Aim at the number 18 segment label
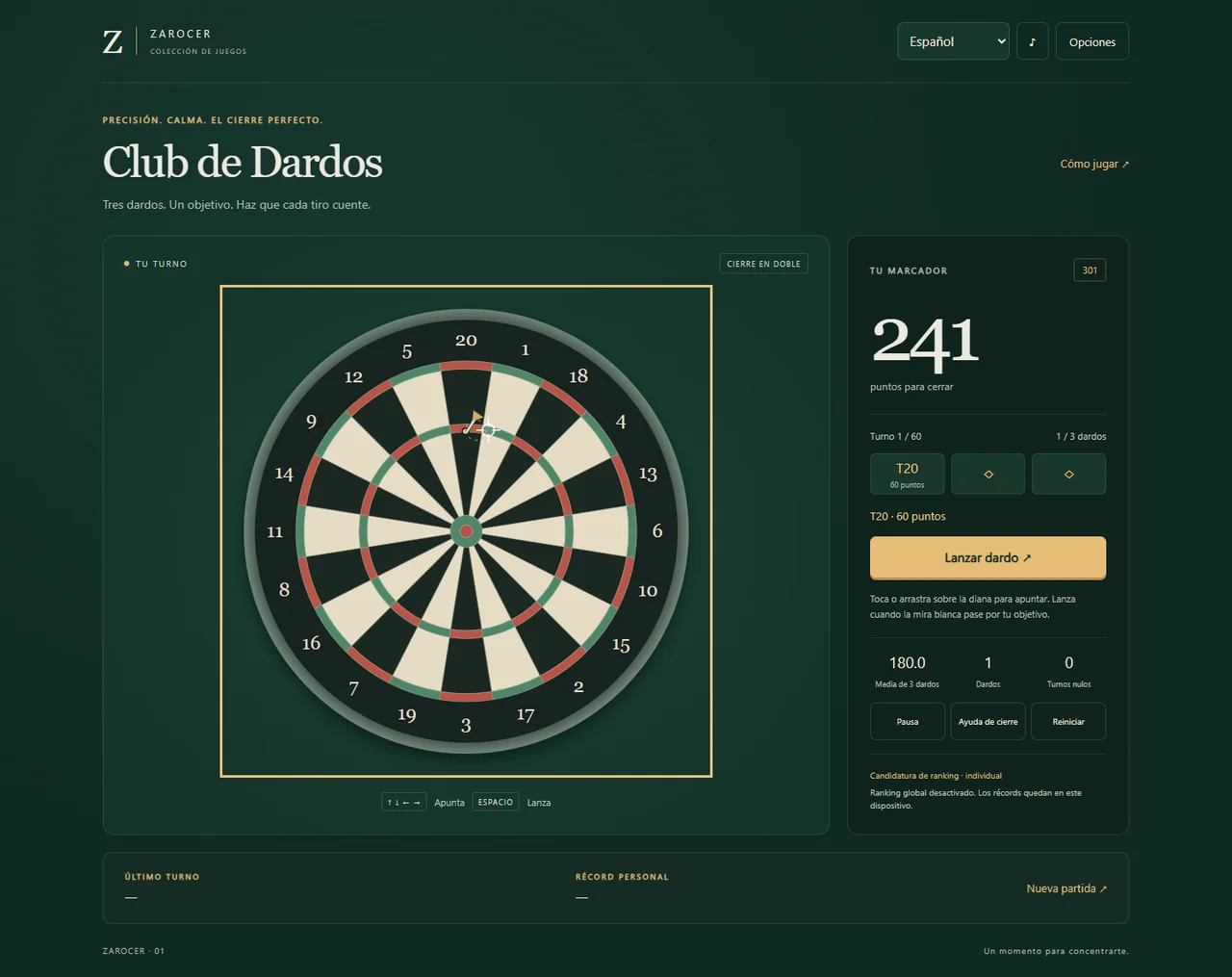The image size is (1232, 977). (x=578, y=375)
